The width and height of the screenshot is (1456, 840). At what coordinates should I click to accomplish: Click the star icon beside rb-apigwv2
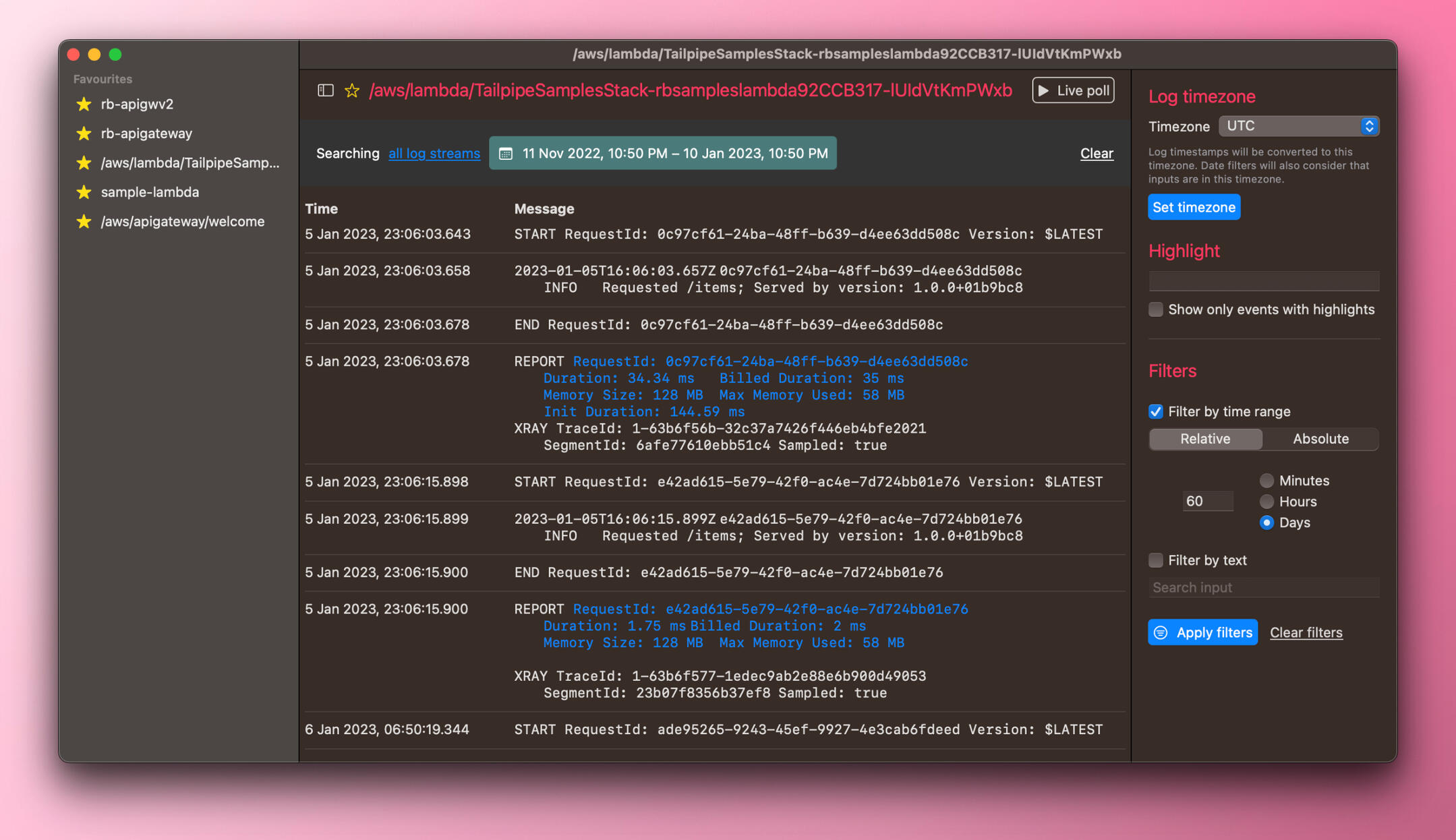click(x=84, y=104)
